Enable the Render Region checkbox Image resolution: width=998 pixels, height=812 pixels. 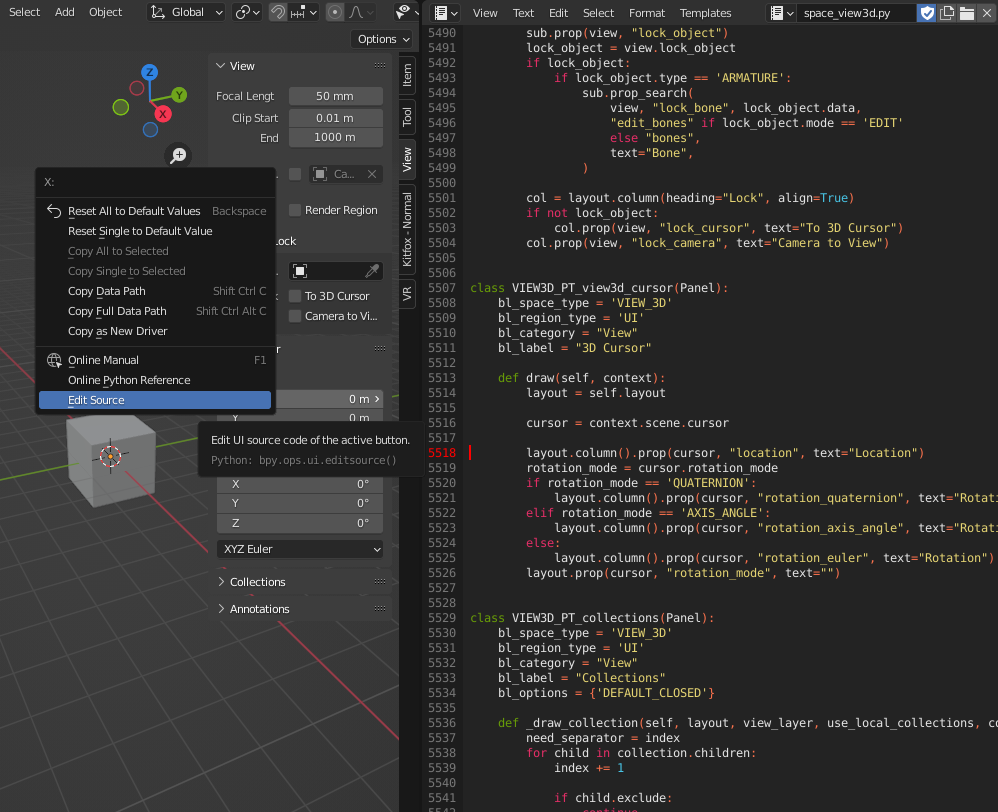click(x=295, y=210)
